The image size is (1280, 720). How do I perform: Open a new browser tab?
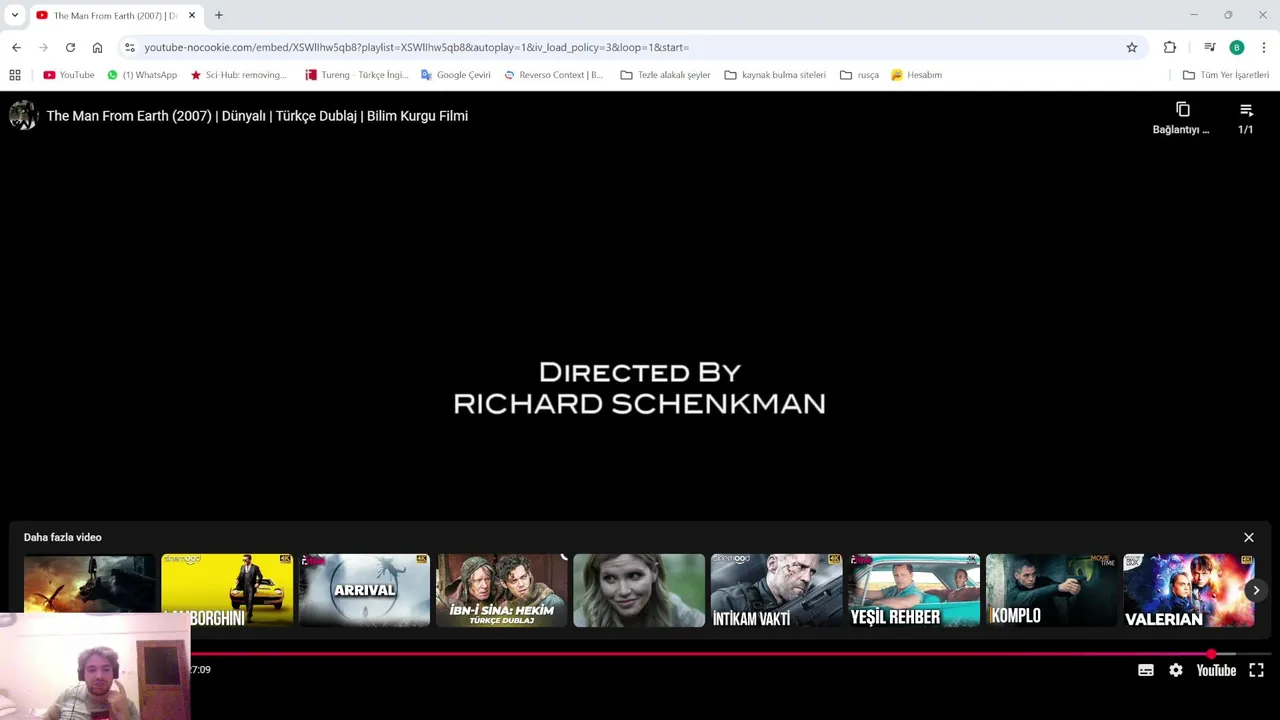(219, 15)
